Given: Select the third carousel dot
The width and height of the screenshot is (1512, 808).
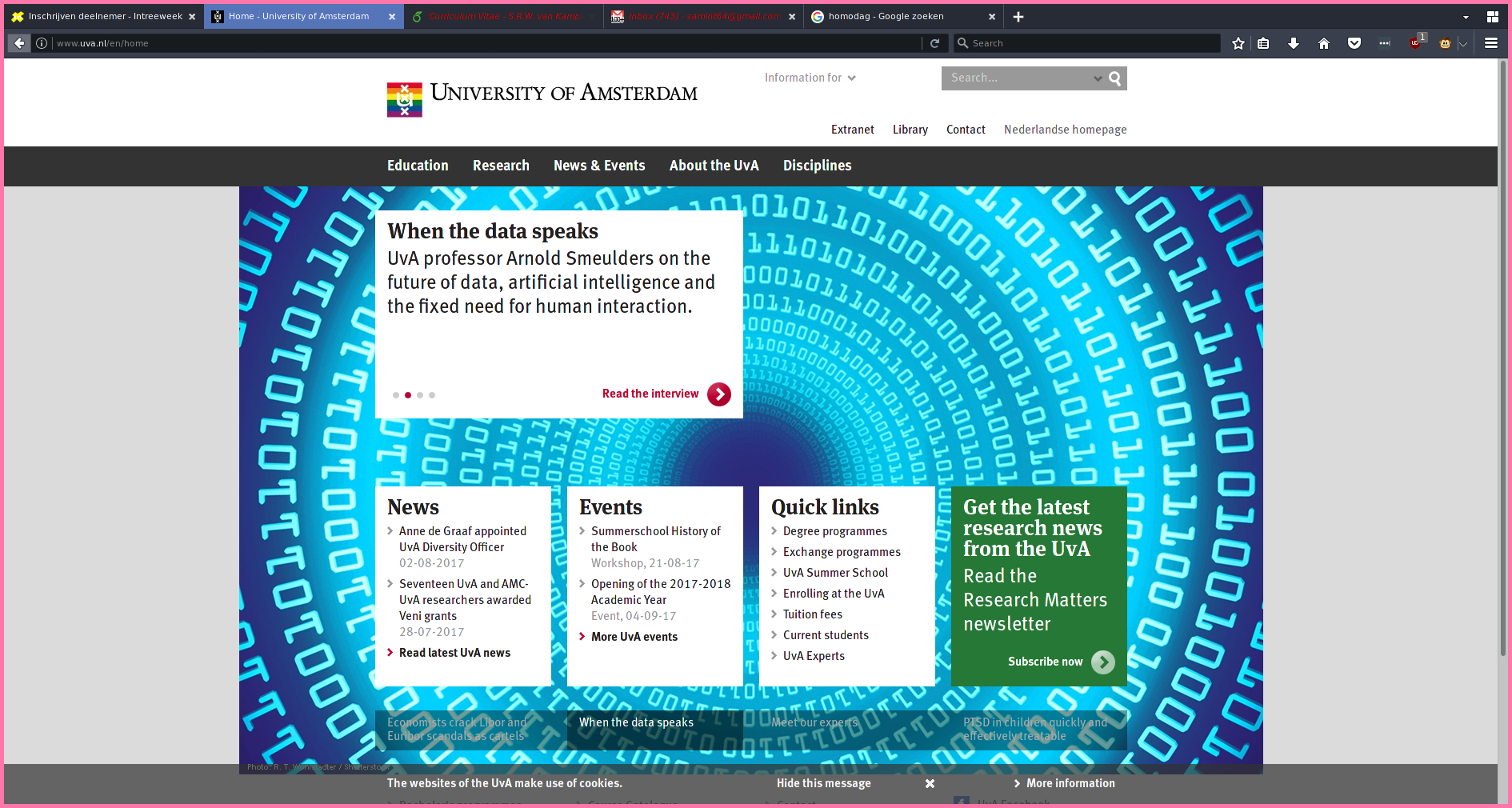Looking at the screenshot, I should 420,395.
